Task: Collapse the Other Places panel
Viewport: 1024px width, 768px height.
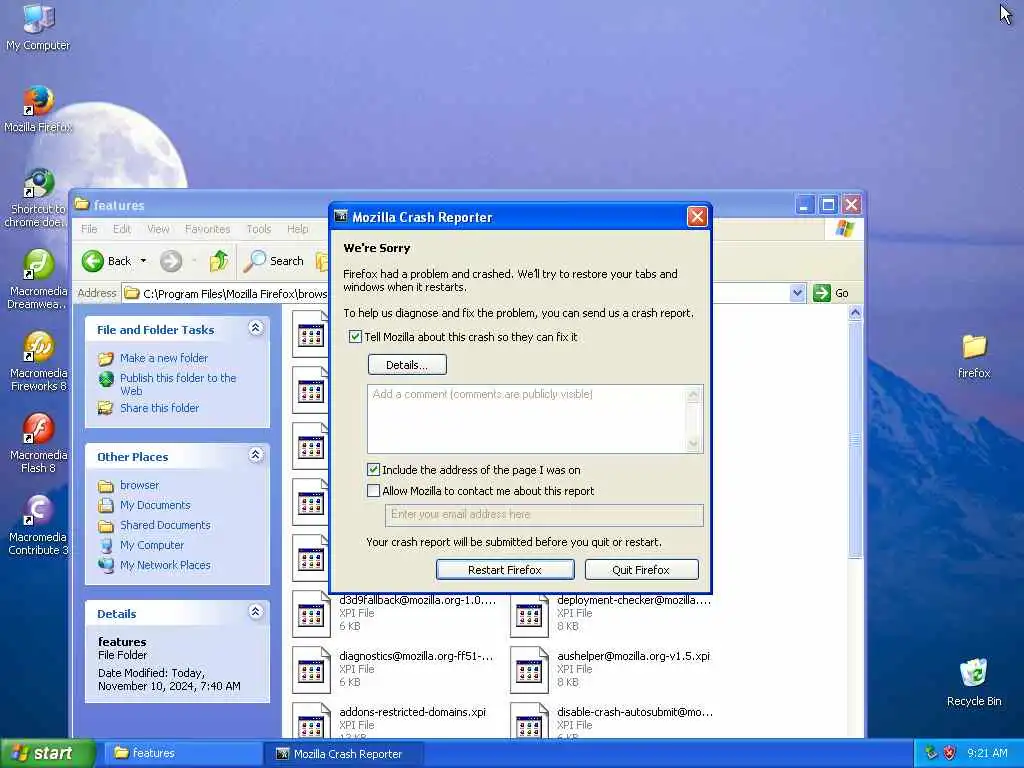Action: tap(256, 455)
